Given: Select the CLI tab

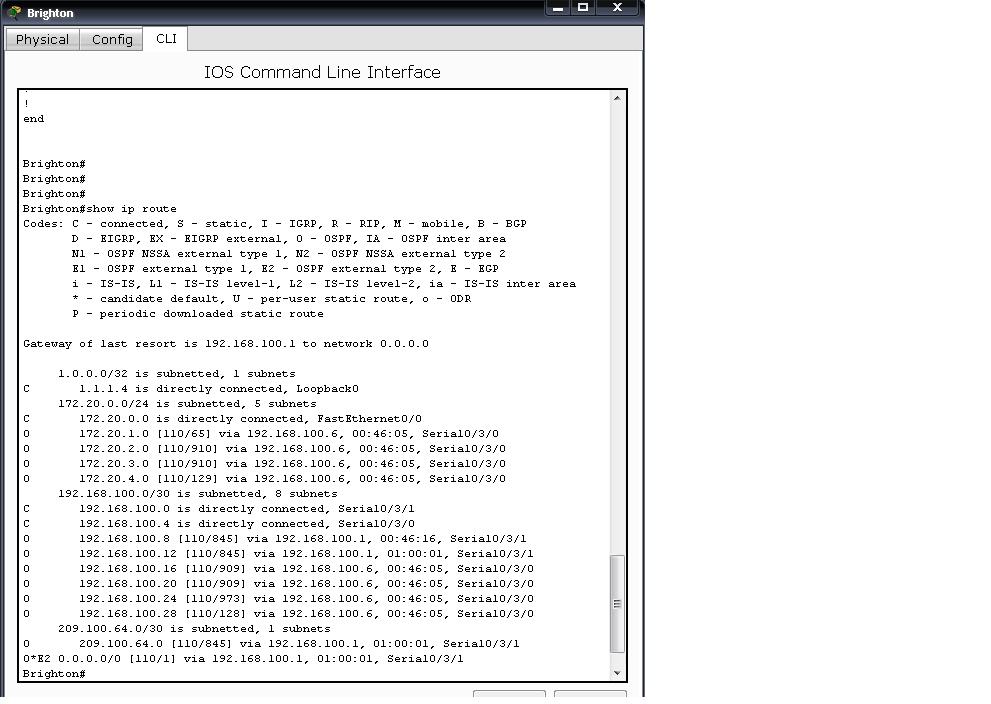Looking at the screenshot, I should 166,39.
